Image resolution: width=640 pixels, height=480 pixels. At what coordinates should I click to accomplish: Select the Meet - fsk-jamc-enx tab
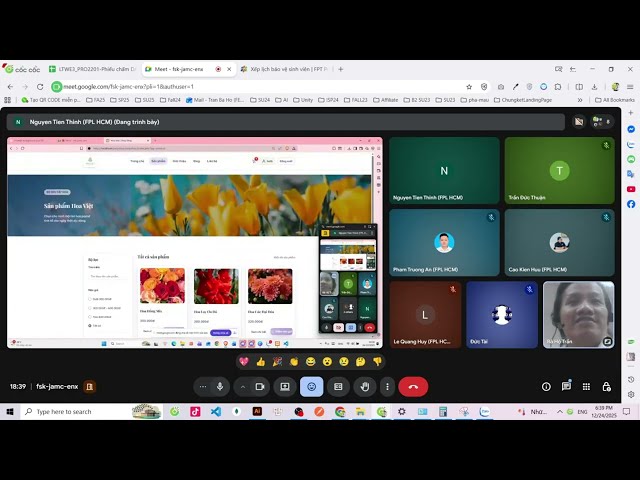(189, 69)
